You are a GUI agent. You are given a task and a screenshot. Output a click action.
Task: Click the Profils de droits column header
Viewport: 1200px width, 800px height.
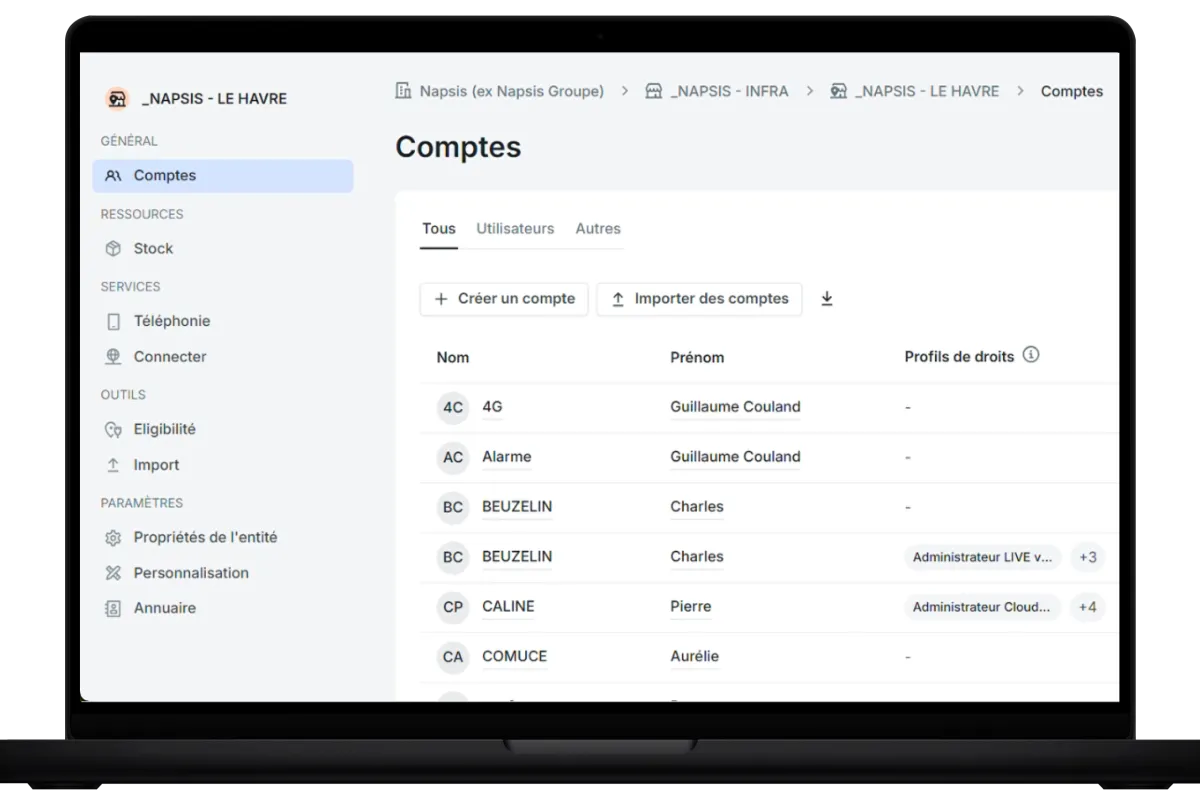(x=959, y=357)
